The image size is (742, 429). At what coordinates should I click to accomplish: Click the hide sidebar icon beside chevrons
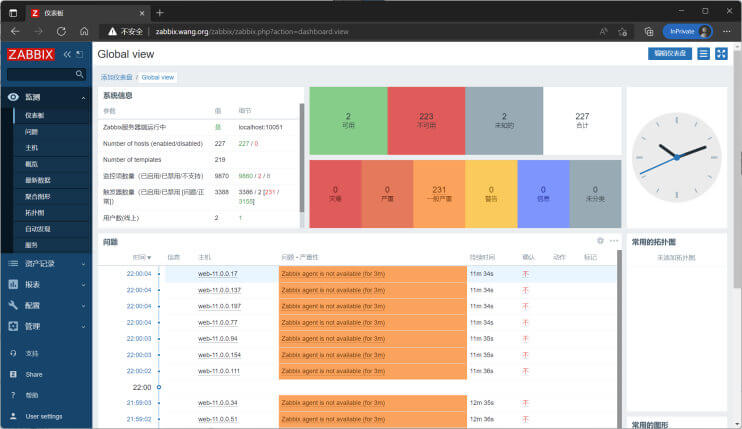click(x=80, y=54)
